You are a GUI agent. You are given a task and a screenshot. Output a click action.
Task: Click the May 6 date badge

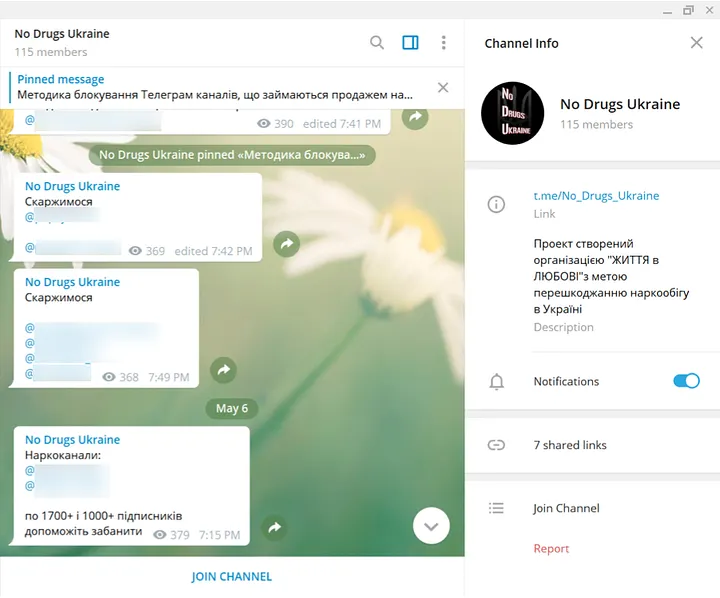point(232,408)
